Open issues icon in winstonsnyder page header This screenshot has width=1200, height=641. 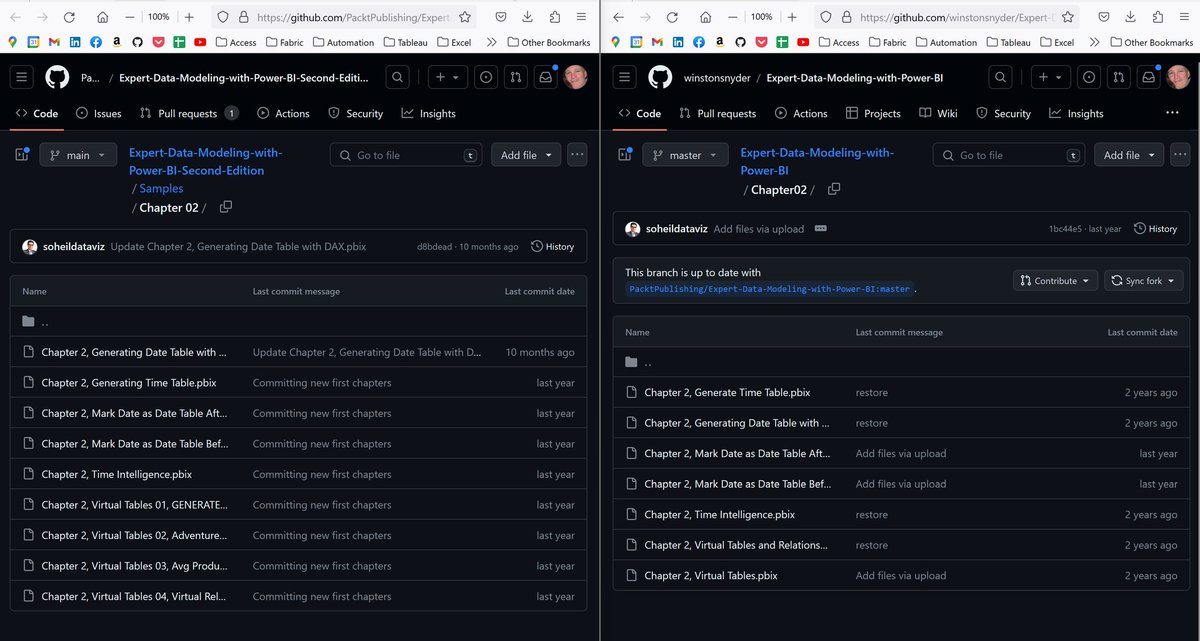click(1089, 78)
